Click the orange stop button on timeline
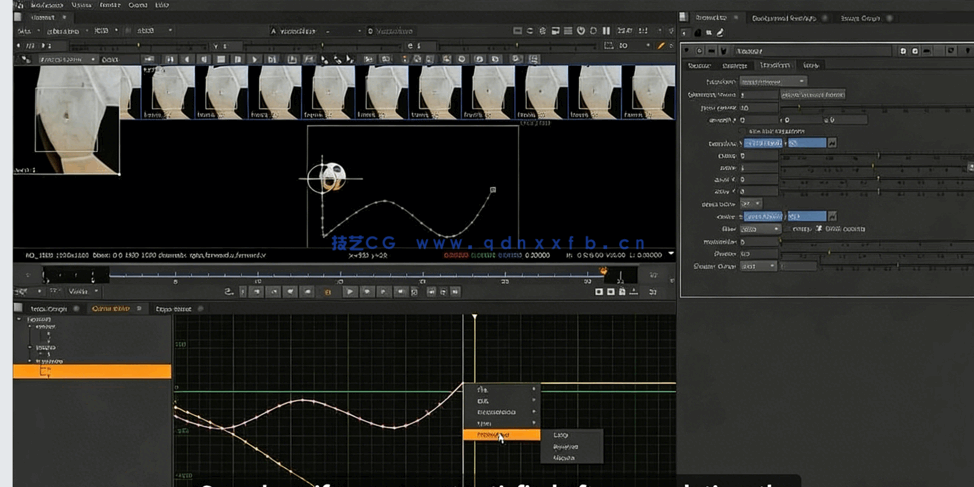 point(327,292)
